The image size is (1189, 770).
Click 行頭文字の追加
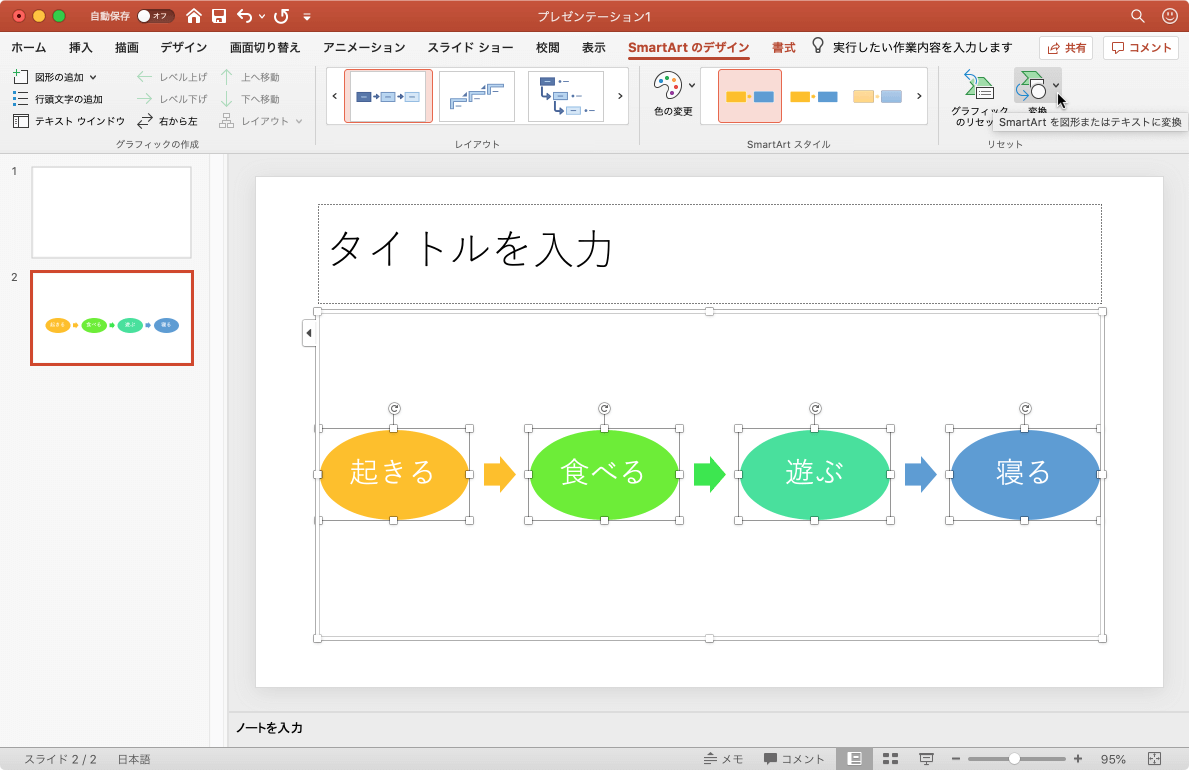point(58,99)
